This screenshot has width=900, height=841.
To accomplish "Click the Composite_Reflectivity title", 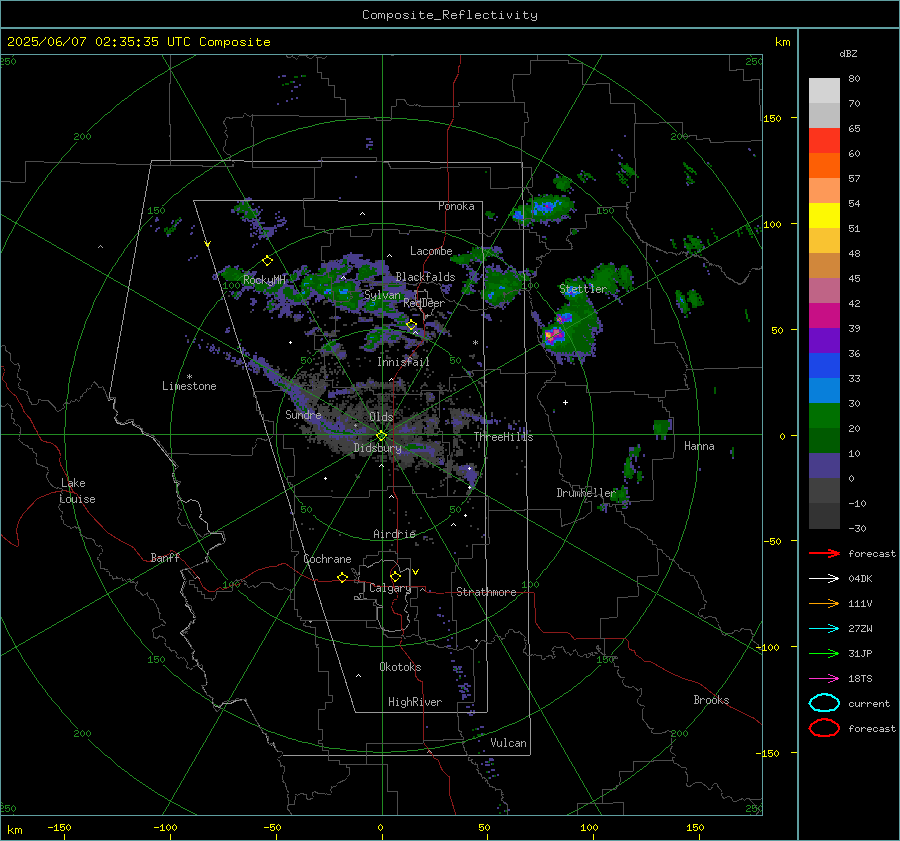I will pyautogui.click(x=449, y=15).
